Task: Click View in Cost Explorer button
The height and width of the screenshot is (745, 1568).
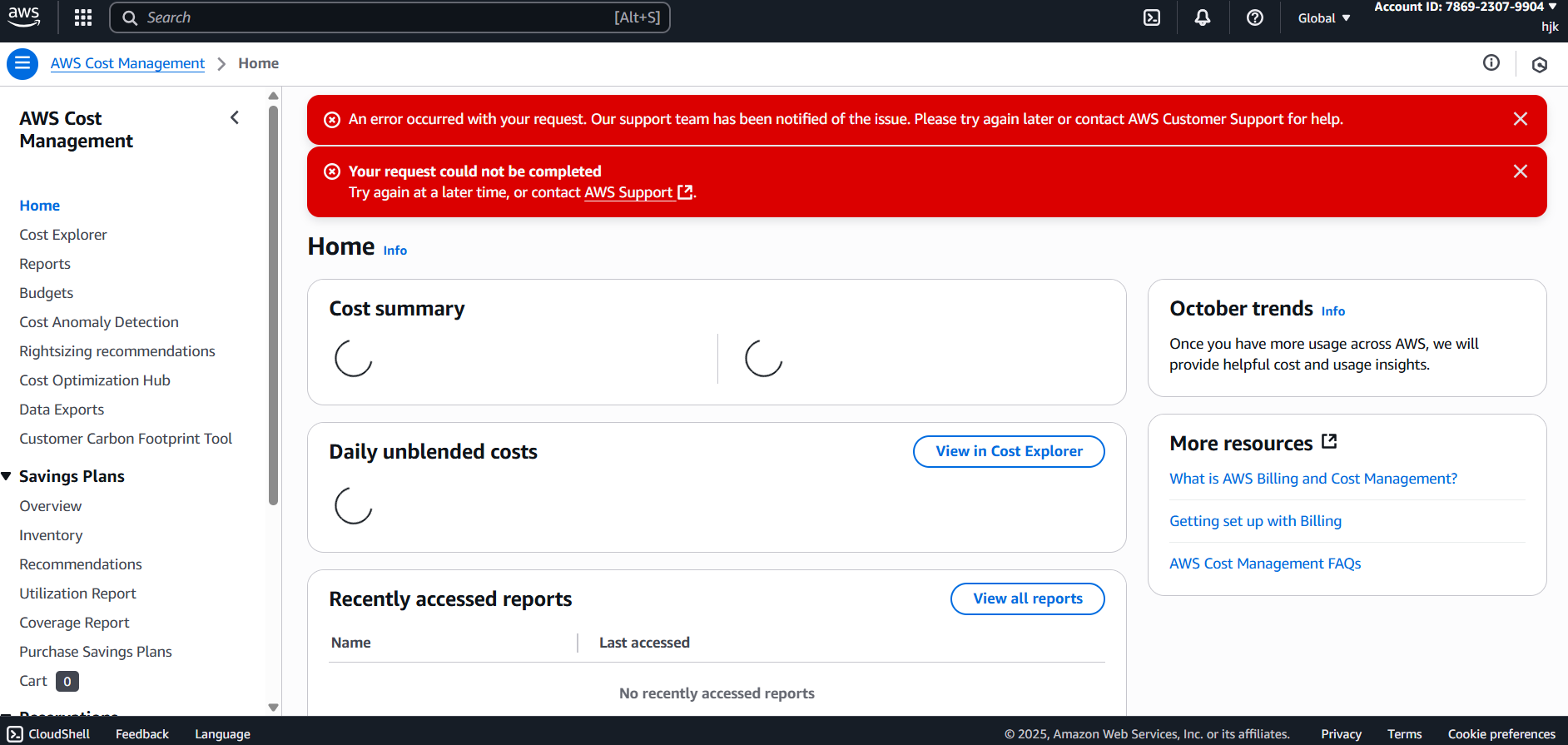Action: click(x=1009, y=451)
